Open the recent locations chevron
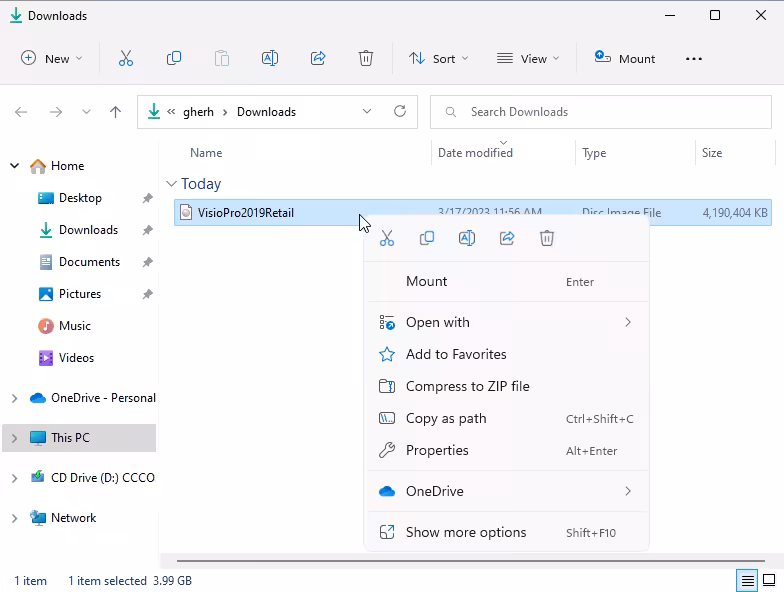The width and height of the screenshot is (784, 592). click(x=86, y=112)
